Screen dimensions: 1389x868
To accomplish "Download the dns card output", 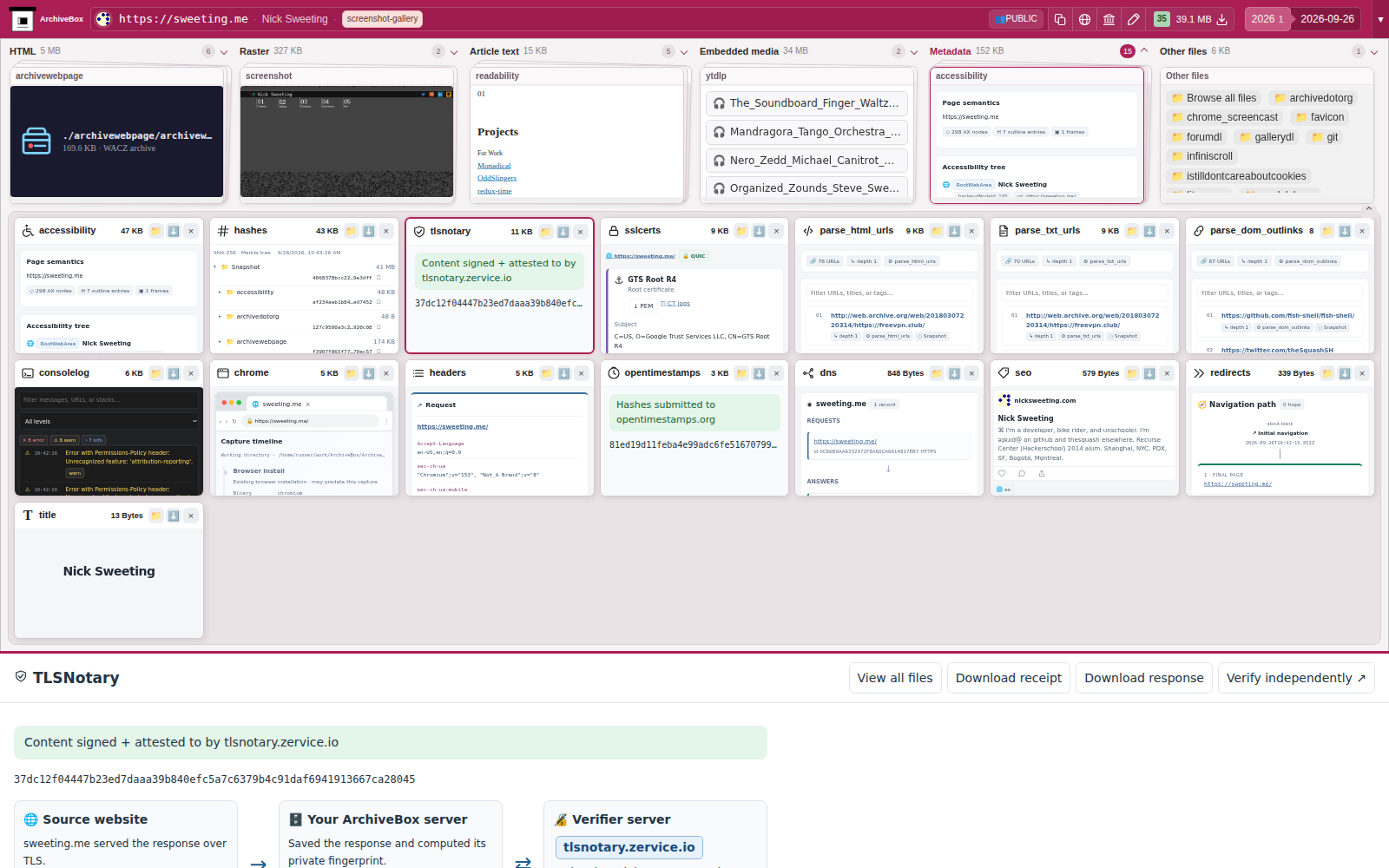I will (955, 373).
